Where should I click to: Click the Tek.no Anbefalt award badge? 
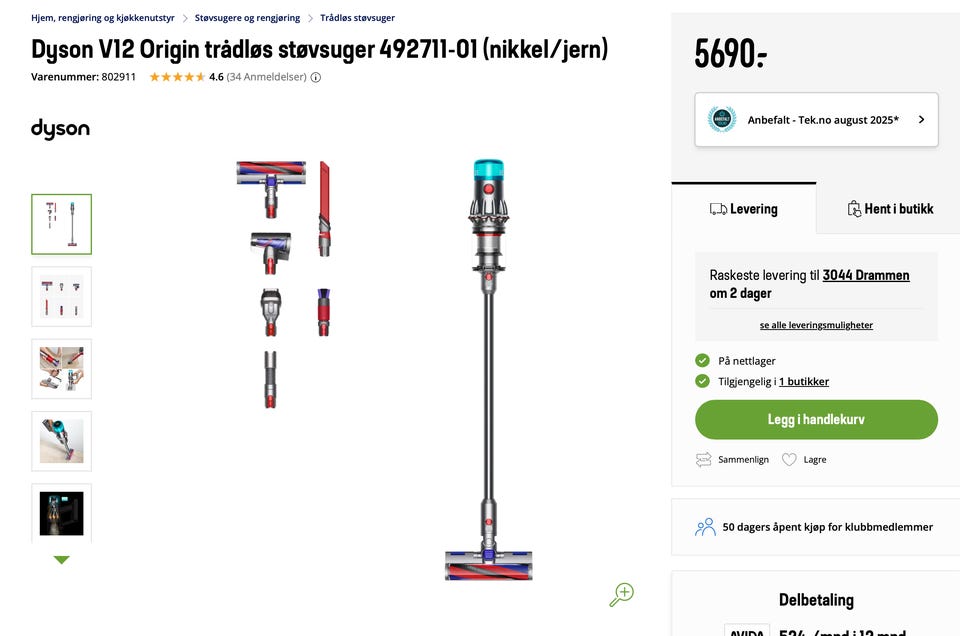(722, 119)
